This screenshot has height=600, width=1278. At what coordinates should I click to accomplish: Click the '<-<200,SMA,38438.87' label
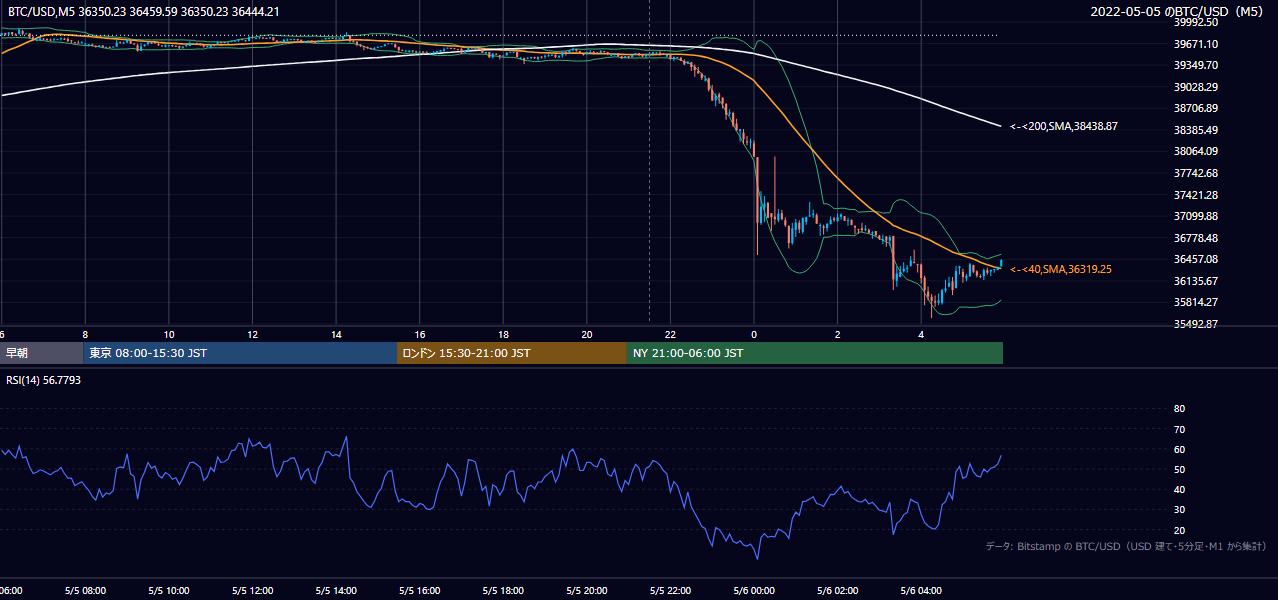1064,127
